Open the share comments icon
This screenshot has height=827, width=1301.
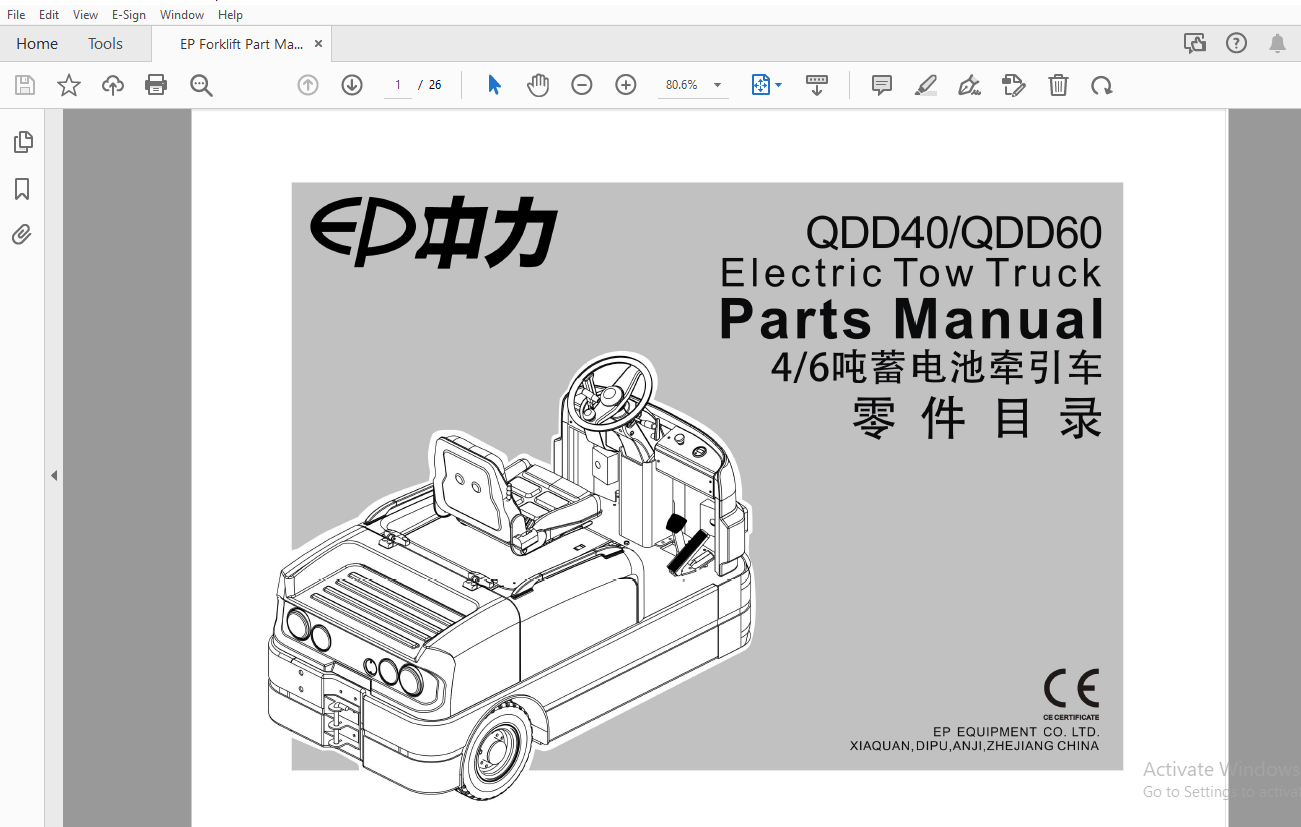pos(1195,43)
